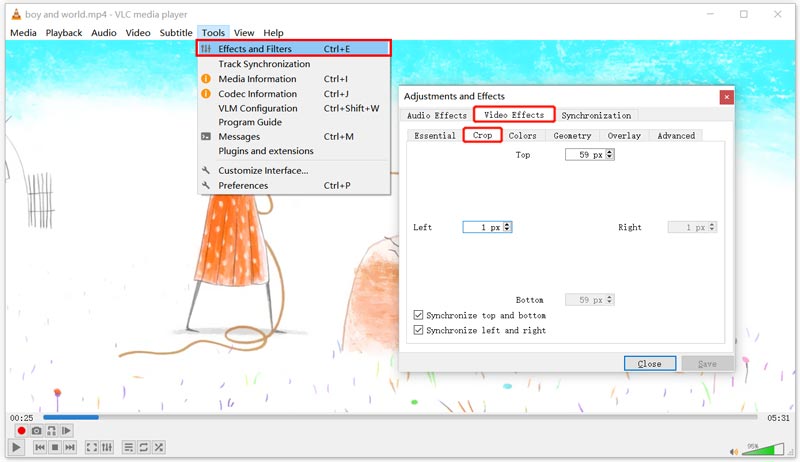Switch to the Synchronization tab
800x462 pixels.
click(x=596, y=115)
